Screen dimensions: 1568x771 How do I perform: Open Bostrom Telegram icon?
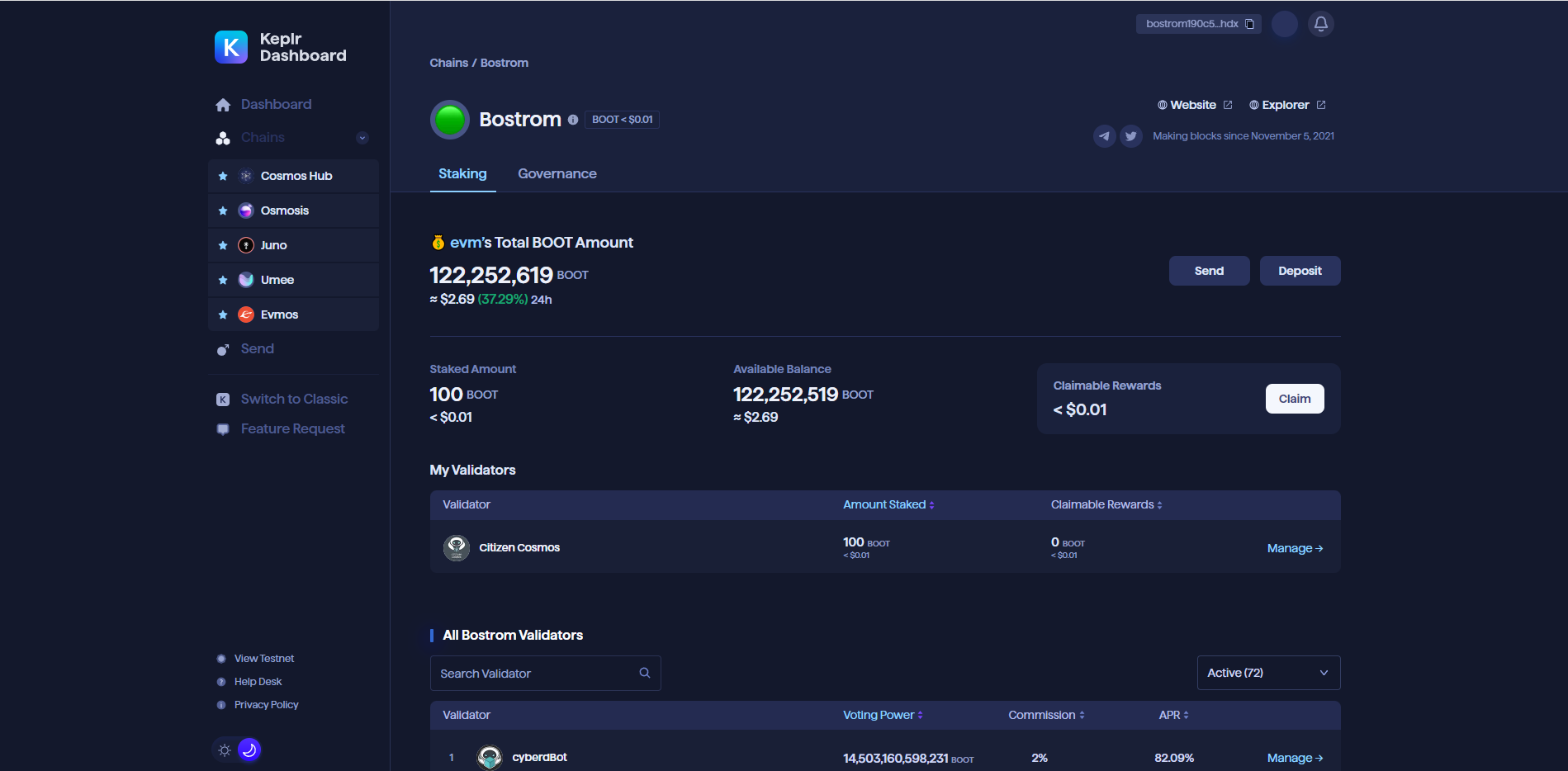coord(1105,136)
